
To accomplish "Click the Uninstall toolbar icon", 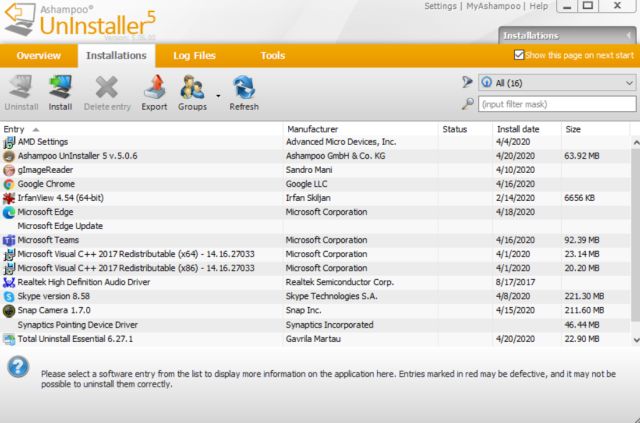I will pos(21,89).
